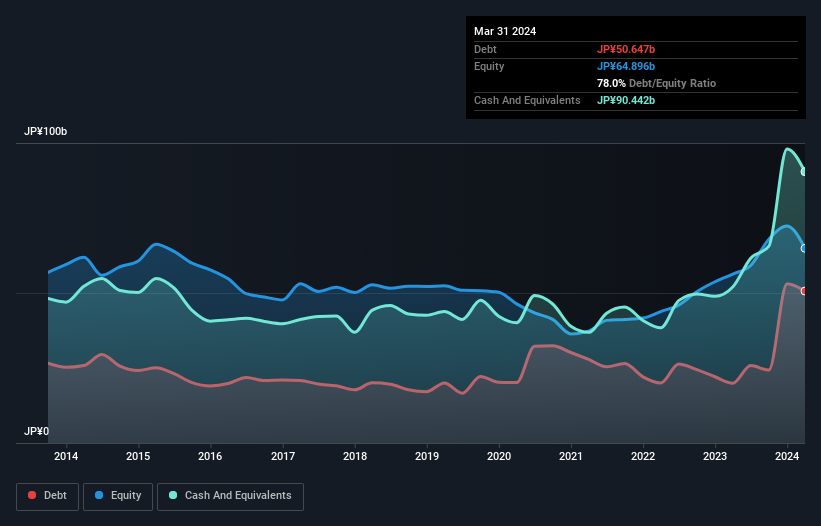Screen dimensions: 821x526
Task: Click the JP¥50.647b debt value
Action: pyautogui.click(x=626, y=49)
